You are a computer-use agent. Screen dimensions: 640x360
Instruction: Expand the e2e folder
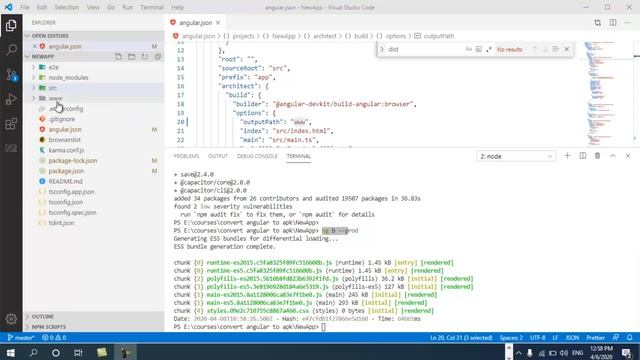(x=94, y=67)
